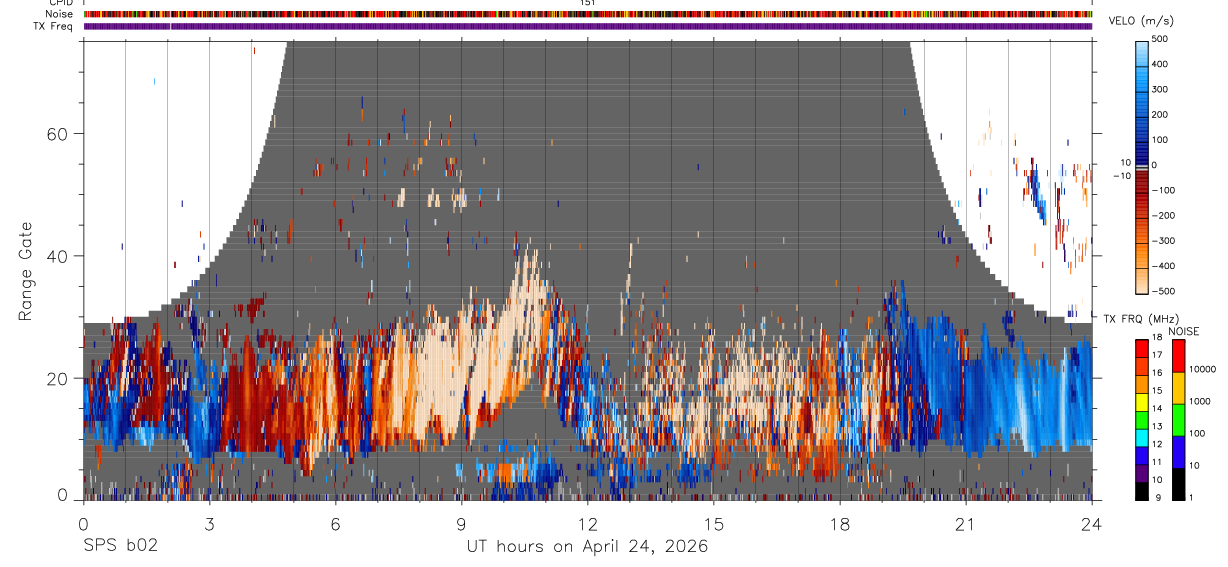Click the "-500" tick on velocity color bar
Screen dimensions: 1228x567
(x=1164, y=292)
